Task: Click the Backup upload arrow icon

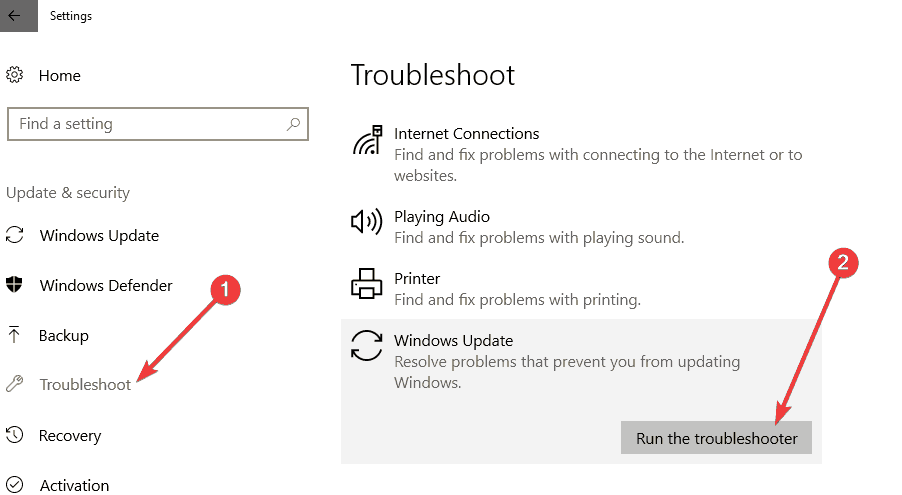Action: [x=15, y=335]
